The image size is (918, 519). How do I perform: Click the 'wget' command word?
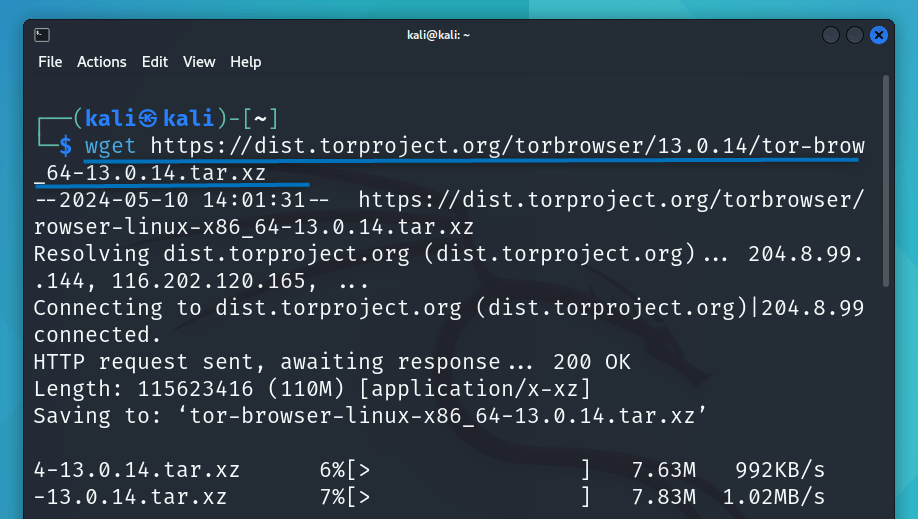click(110, 145)
